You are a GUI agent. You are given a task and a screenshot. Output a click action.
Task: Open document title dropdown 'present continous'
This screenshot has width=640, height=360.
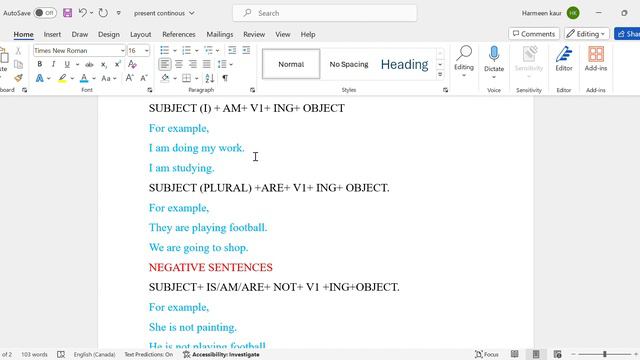coord(164,13)
